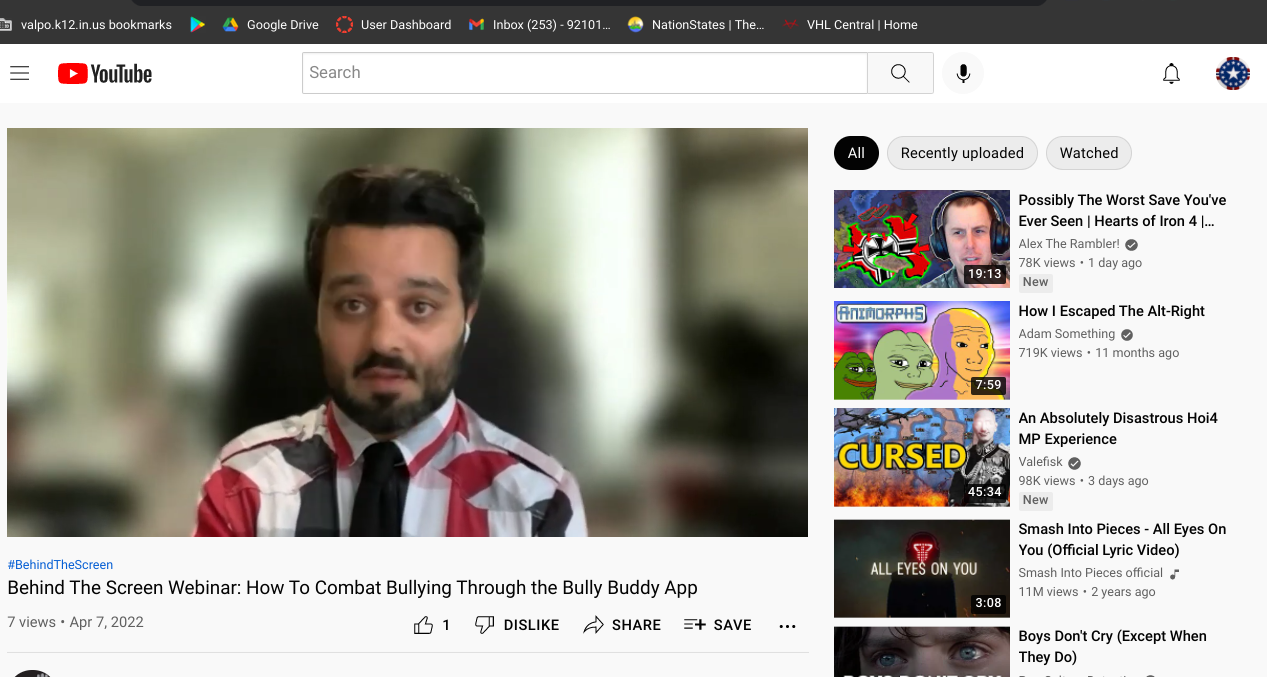
Task: Start voice search with microphone icon
Action: [x=963, y=73]
